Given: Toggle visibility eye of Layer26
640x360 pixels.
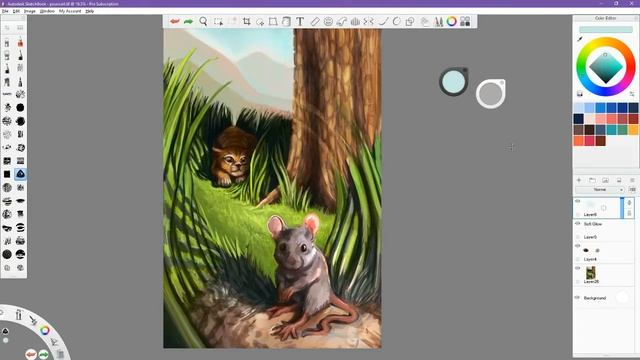Looking at the screenshot, I should [x=578, y=268].
